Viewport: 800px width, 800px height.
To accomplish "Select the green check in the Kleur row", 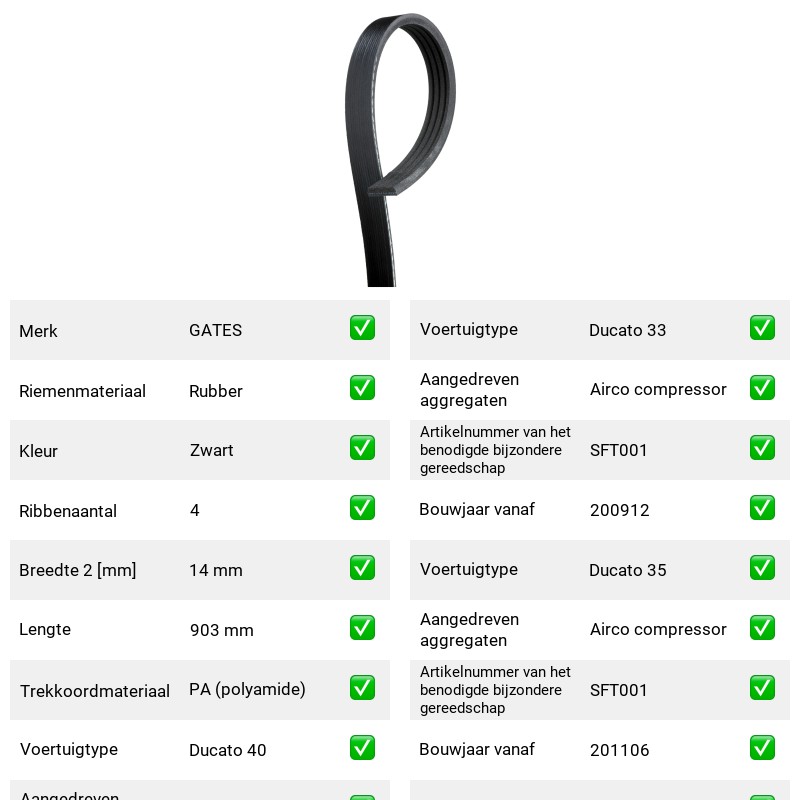I will (x=362, y=447).
